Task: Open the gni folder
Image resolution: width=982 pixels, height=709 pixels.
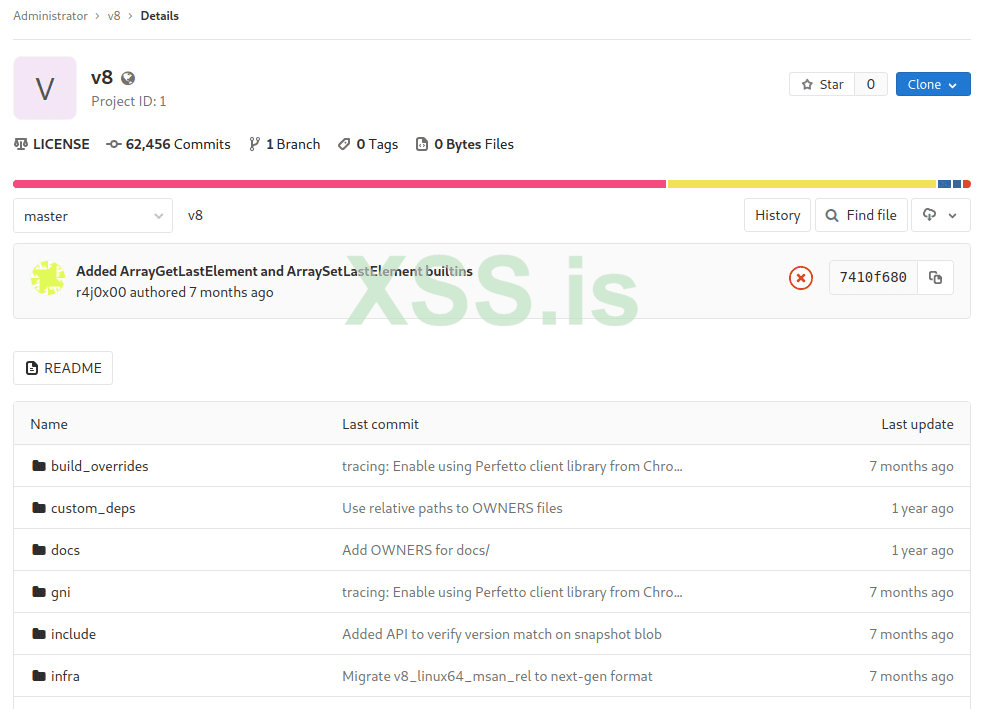Action: 61,593
